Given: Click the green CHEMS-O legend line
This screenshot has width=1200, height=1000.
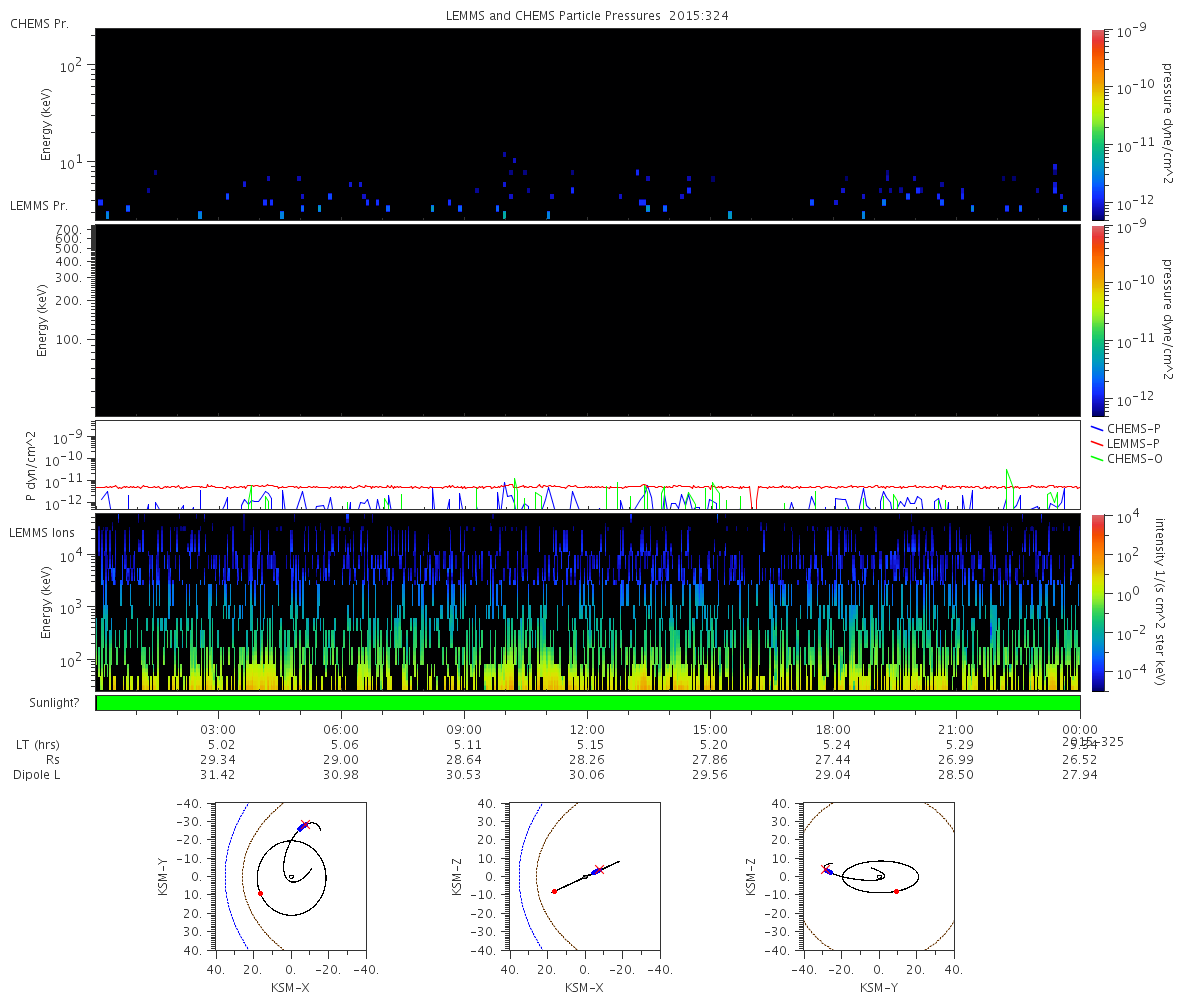Looking at the screenshot, I should (x=1098, y=458).
